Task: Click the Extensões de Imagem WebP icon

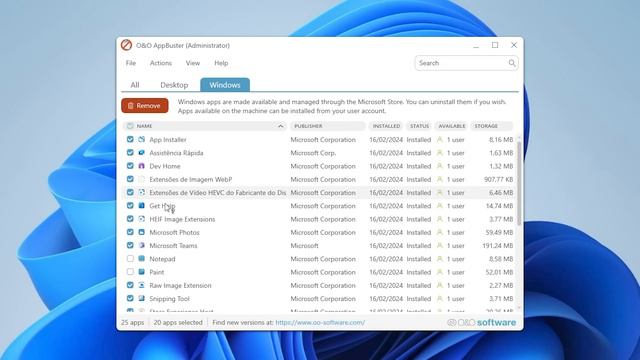Action: point(142,179)
